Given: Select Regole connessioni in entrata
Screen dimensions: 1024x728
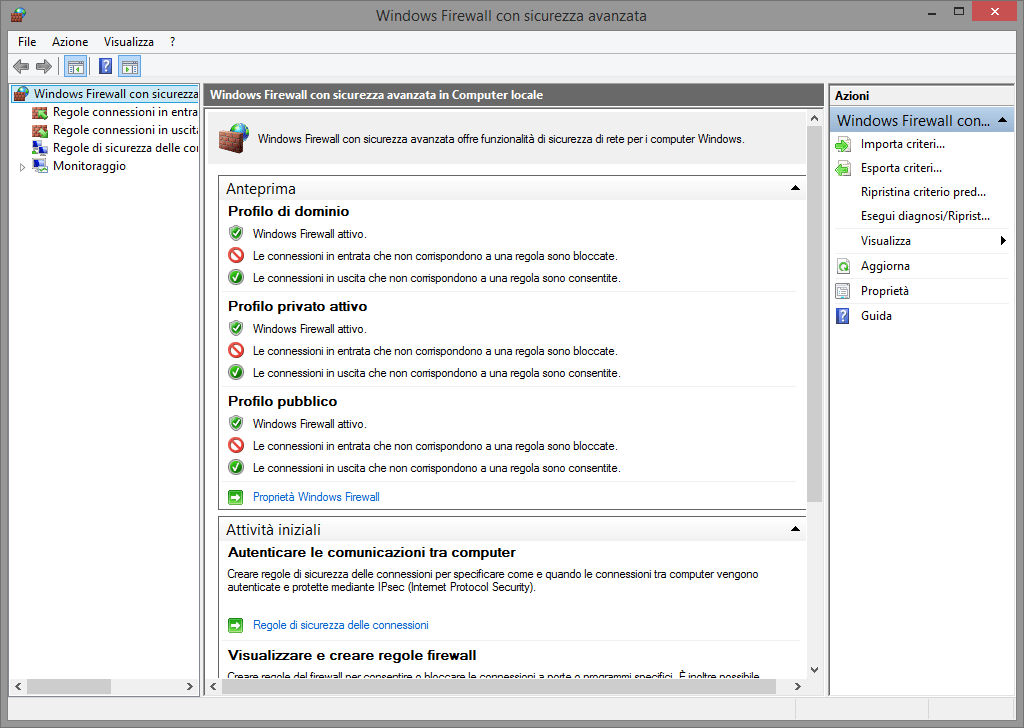Looking at the screenshot, I should click(x=124, y=112).
